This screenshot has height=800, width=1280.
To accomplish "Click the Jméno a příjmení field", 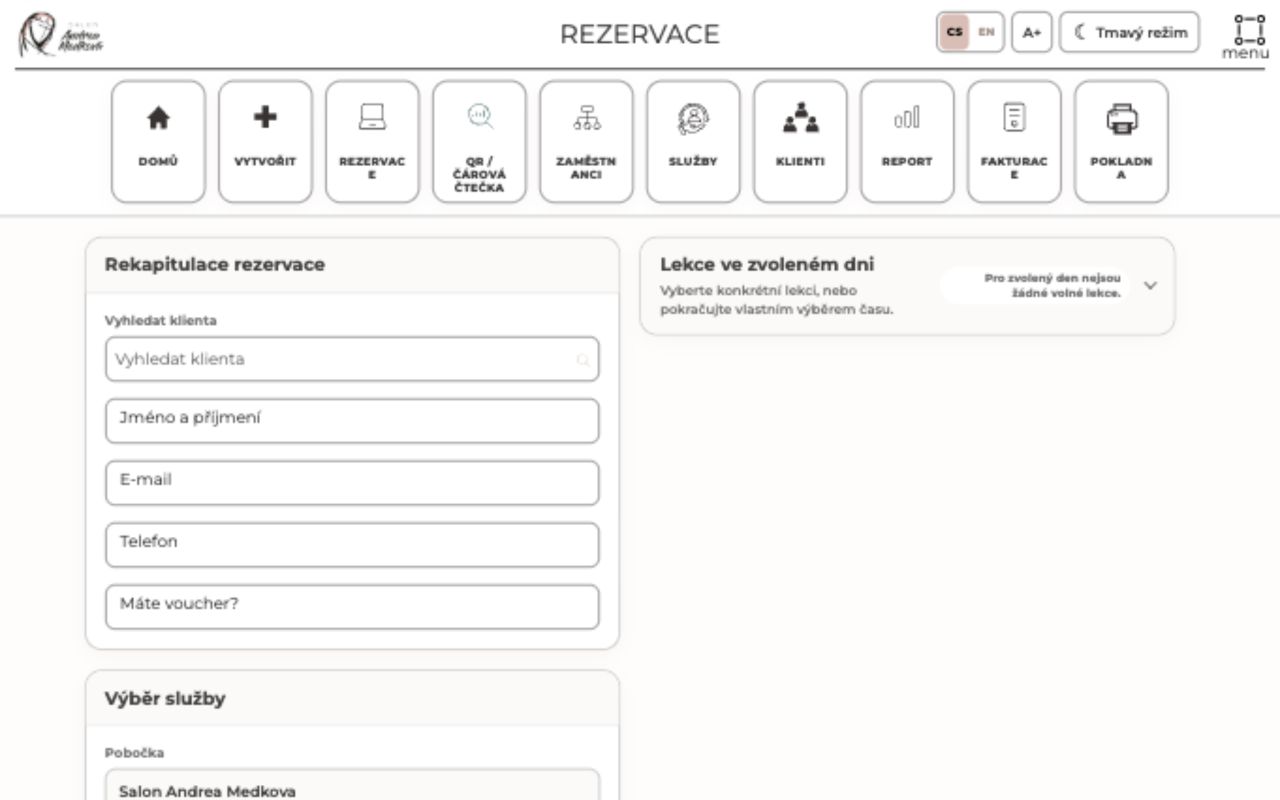I will tap(352, 421).
